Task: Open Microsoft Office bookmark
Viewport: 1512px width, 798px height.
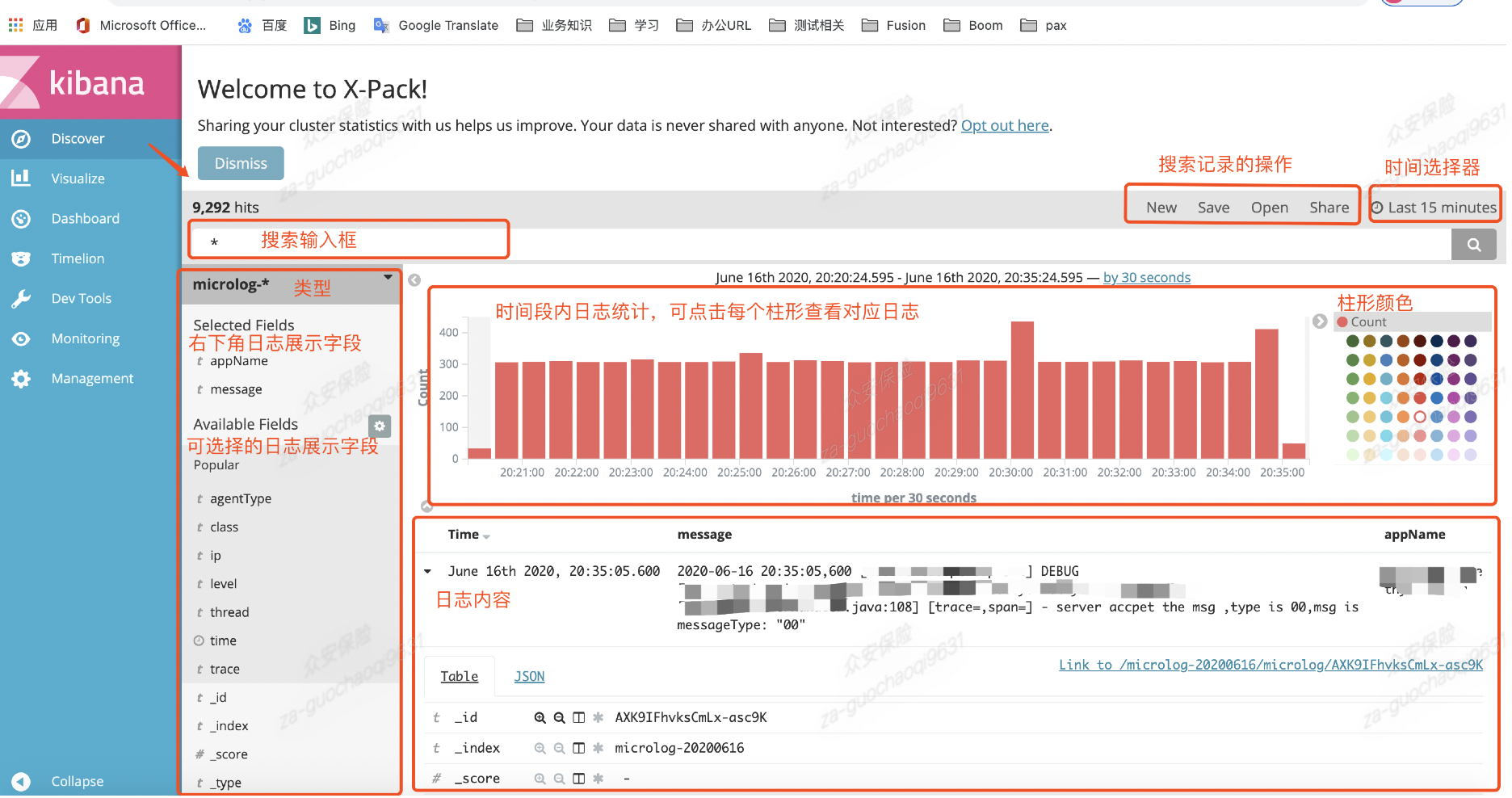Action: click(141, 25)
